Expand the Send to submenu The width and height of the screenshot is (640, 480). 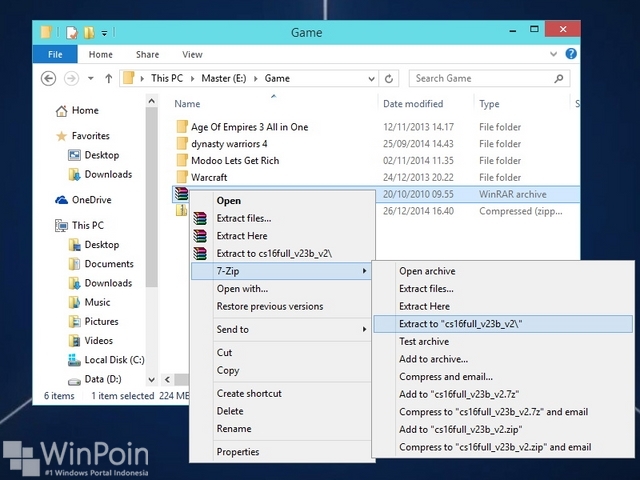click(282, 329)
